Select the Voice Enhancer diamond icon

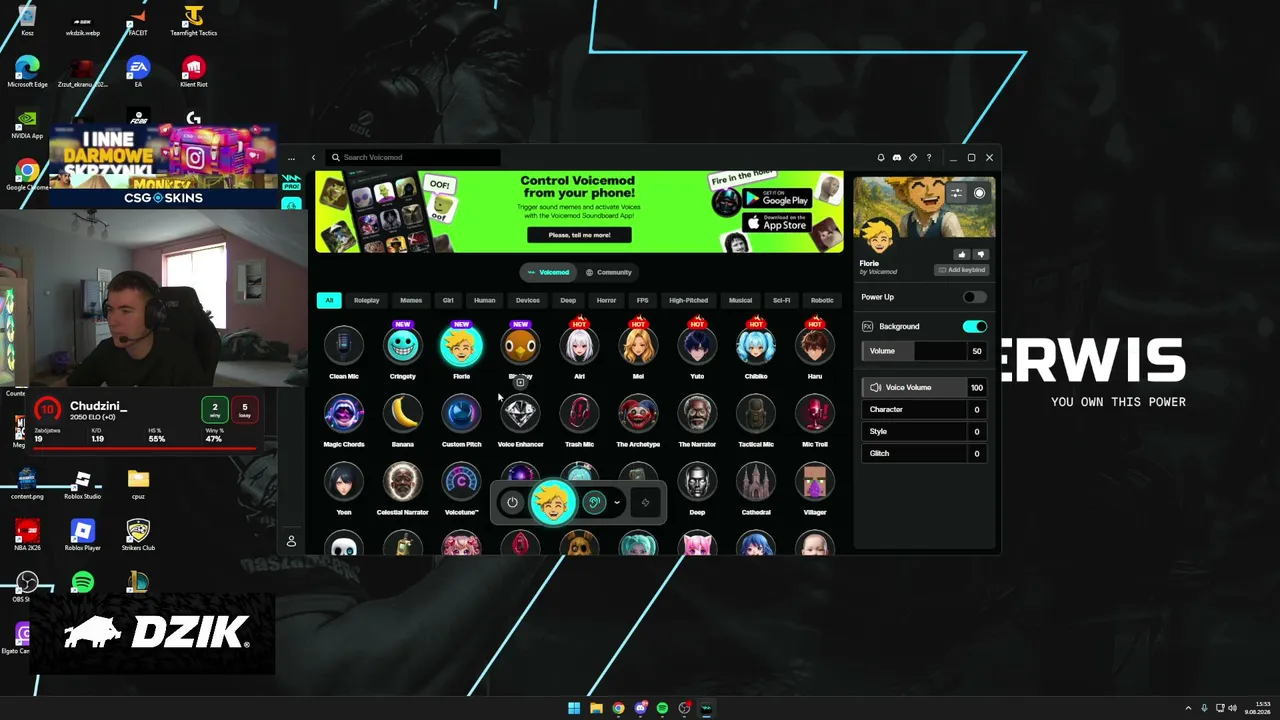(x=520, y=414)
